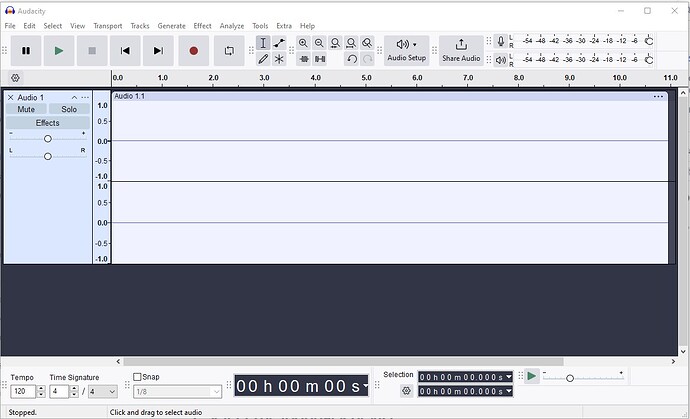Click the Silence audio selection icon

pos(320,59)
